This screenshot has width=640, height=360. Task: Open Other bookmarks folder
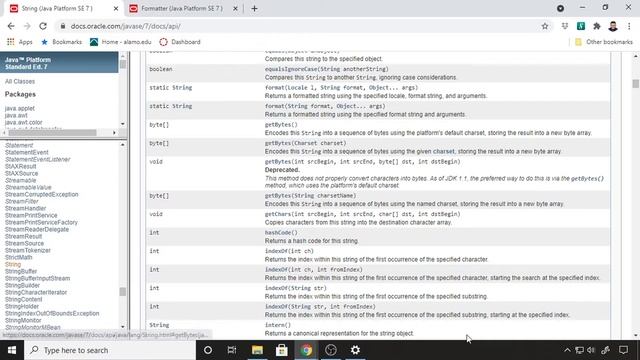pyautogui.click(x=604, y=42)
